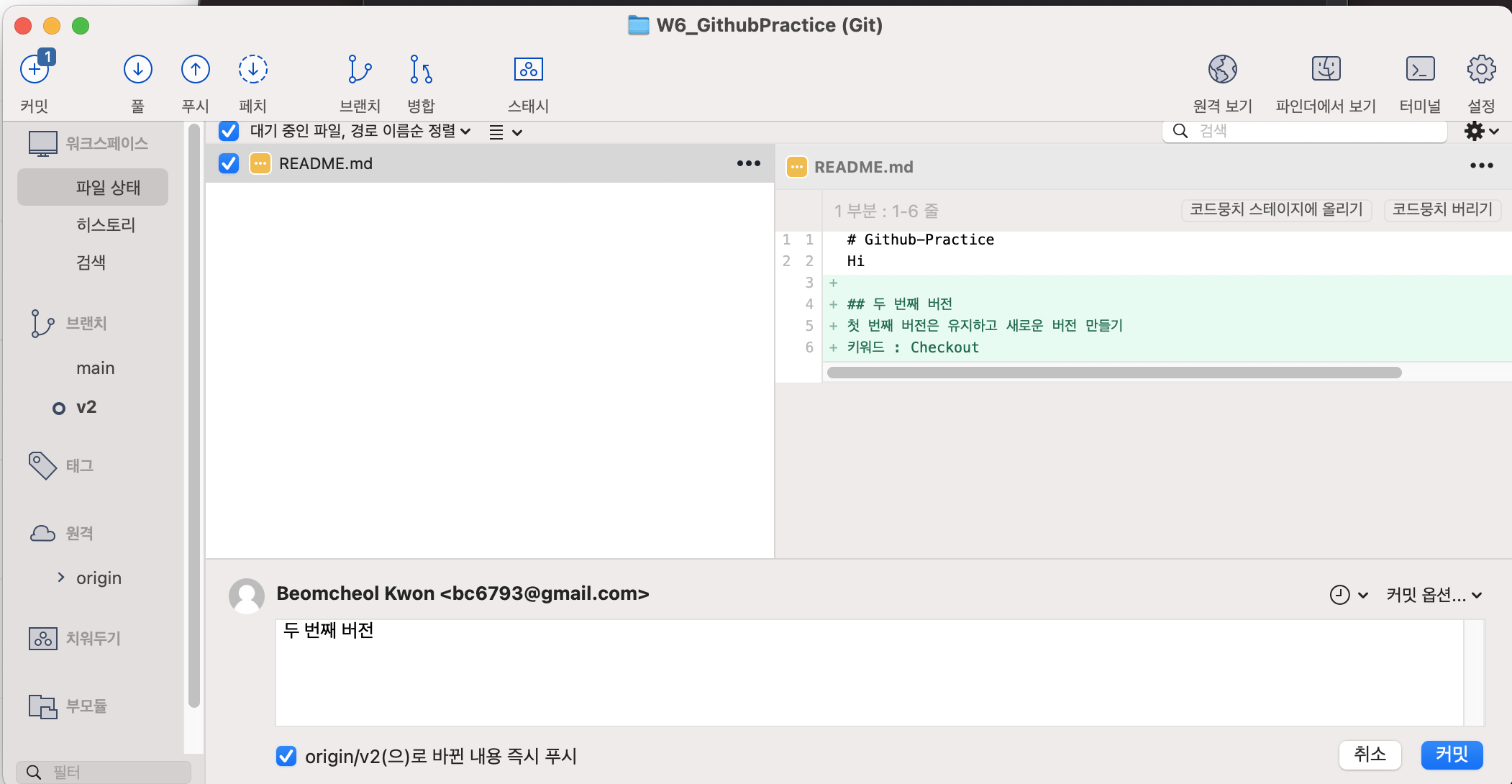Expand the origin remote tree item
1512x784 pixels.
[x=61, y=578]
